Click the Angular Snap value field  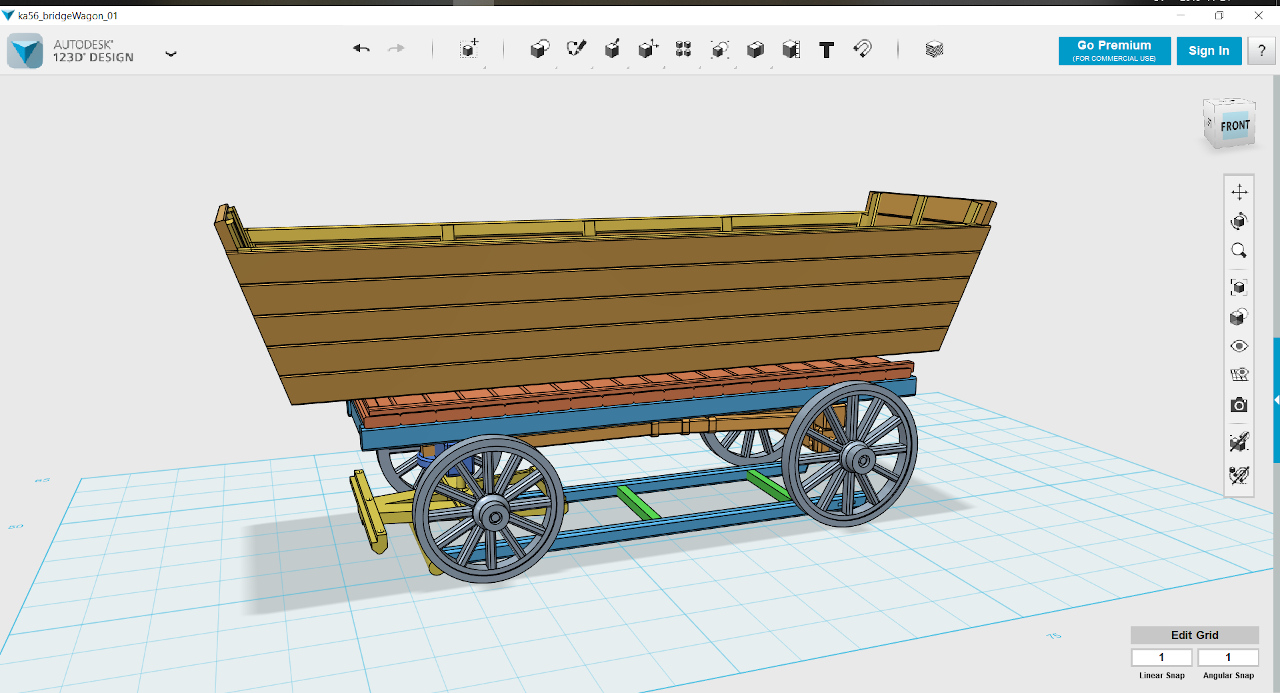pos(1228,657)
